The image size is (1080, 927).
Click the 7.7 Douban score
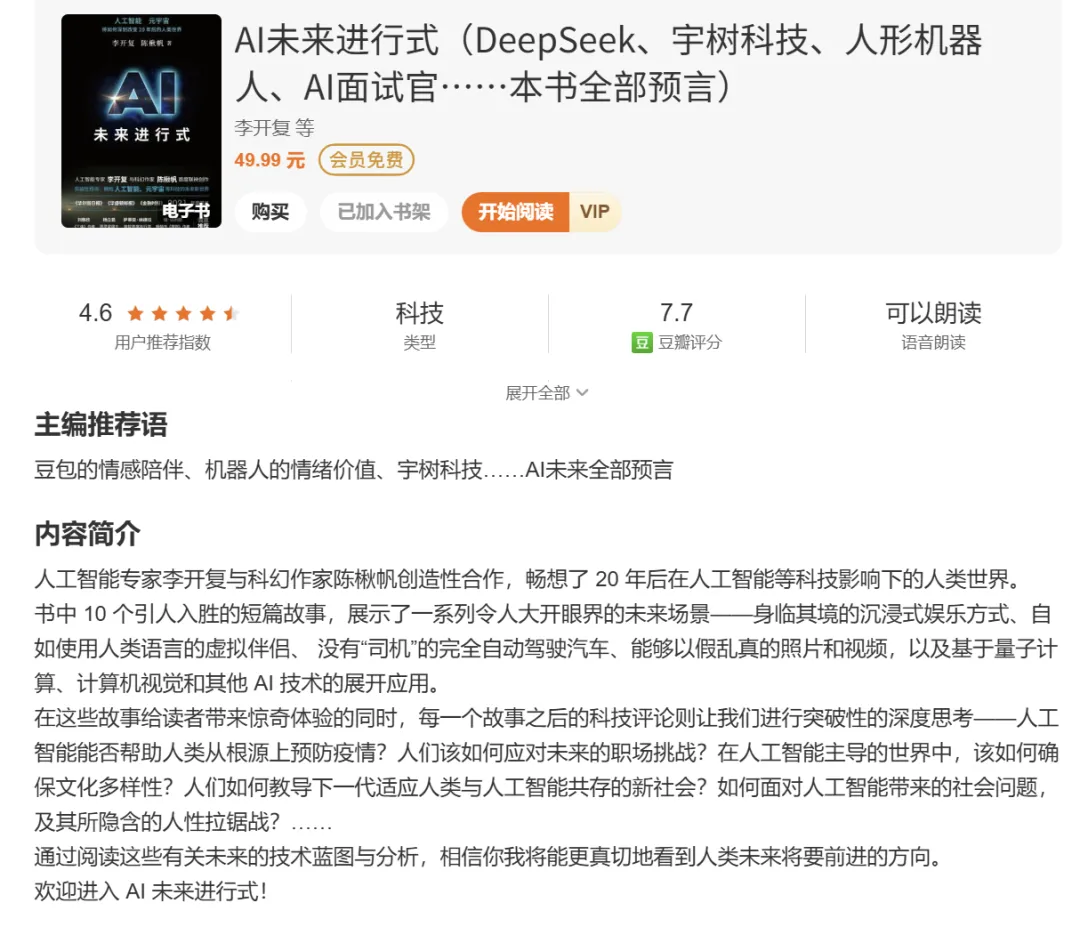point(676,313)
